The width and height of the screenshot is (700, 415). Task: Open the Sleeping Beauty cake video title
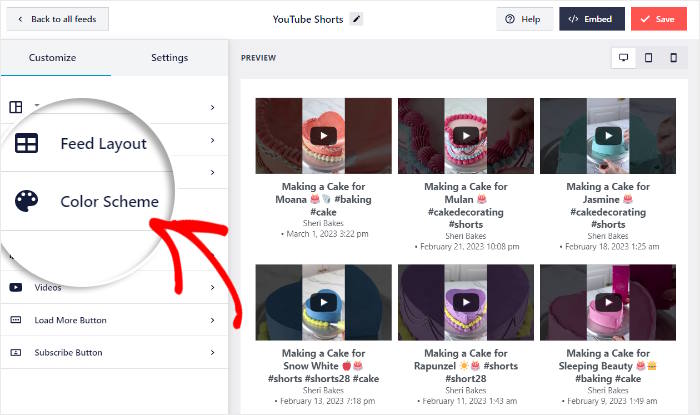pos(608,366)
